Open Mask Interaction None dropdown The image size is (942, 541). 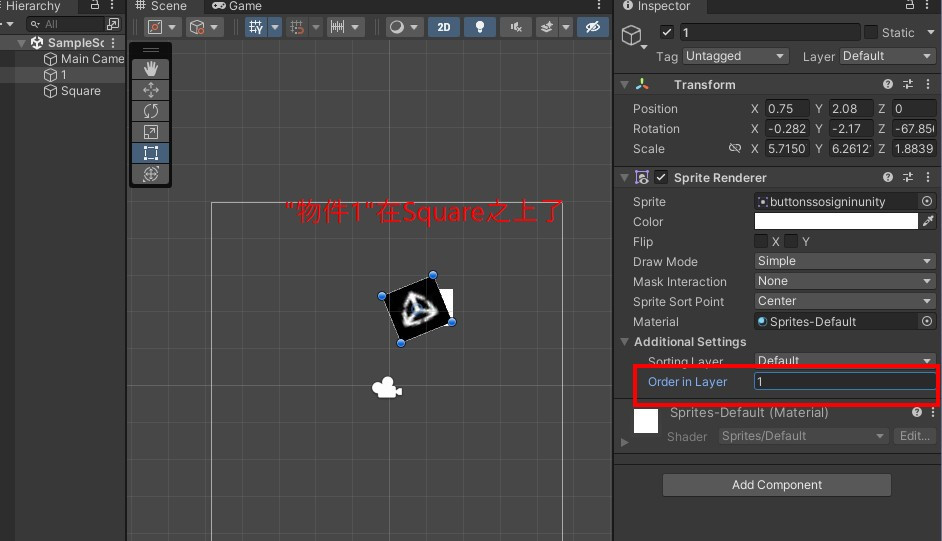click(845, 281)
